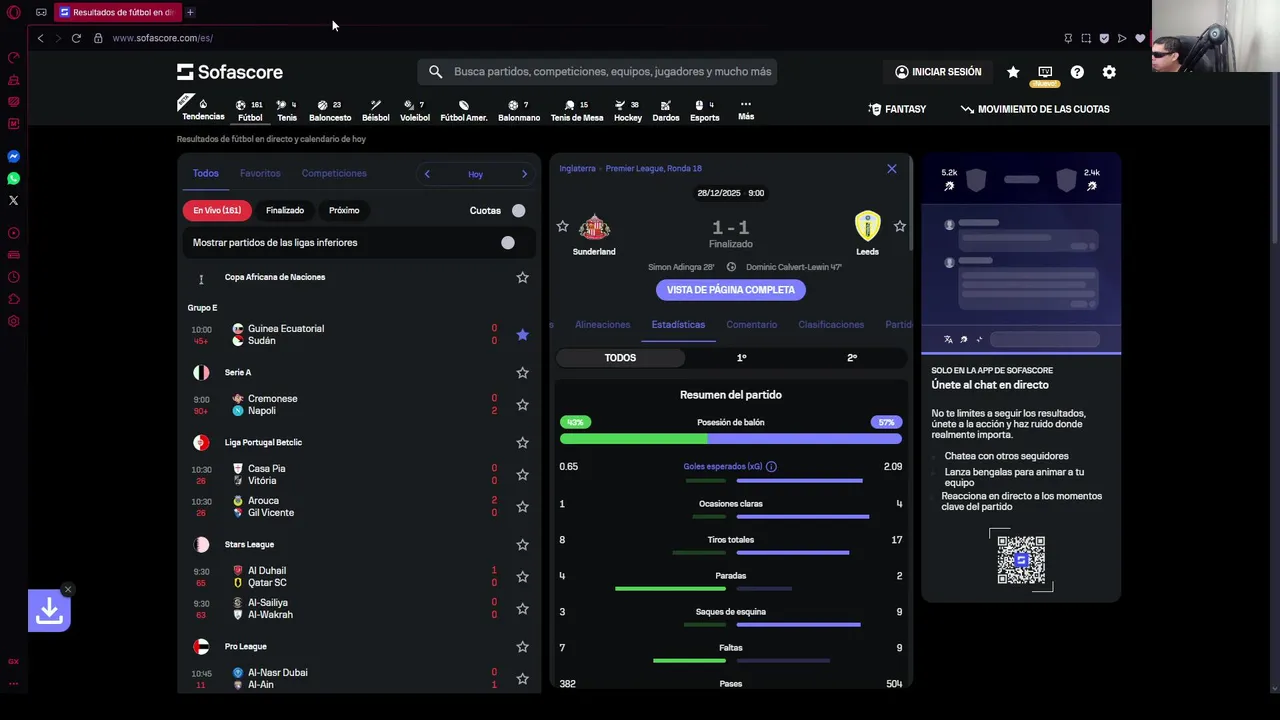The height and width of the screenshot is (720, 1280).
Task: Select Fútbol sport category
Action: click(250, 110)
